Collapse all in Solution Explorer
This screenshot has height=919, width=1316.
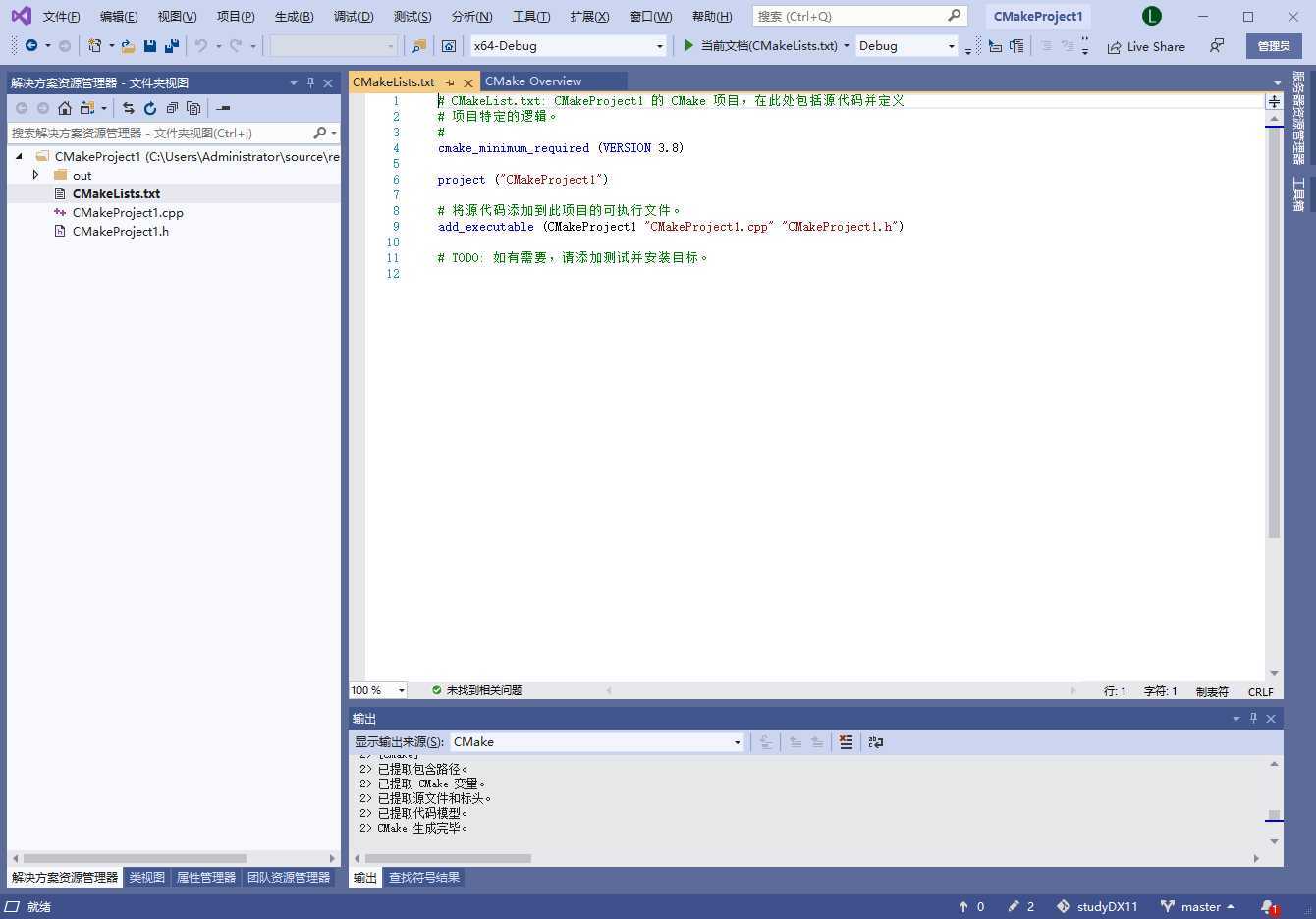[172, 108]
